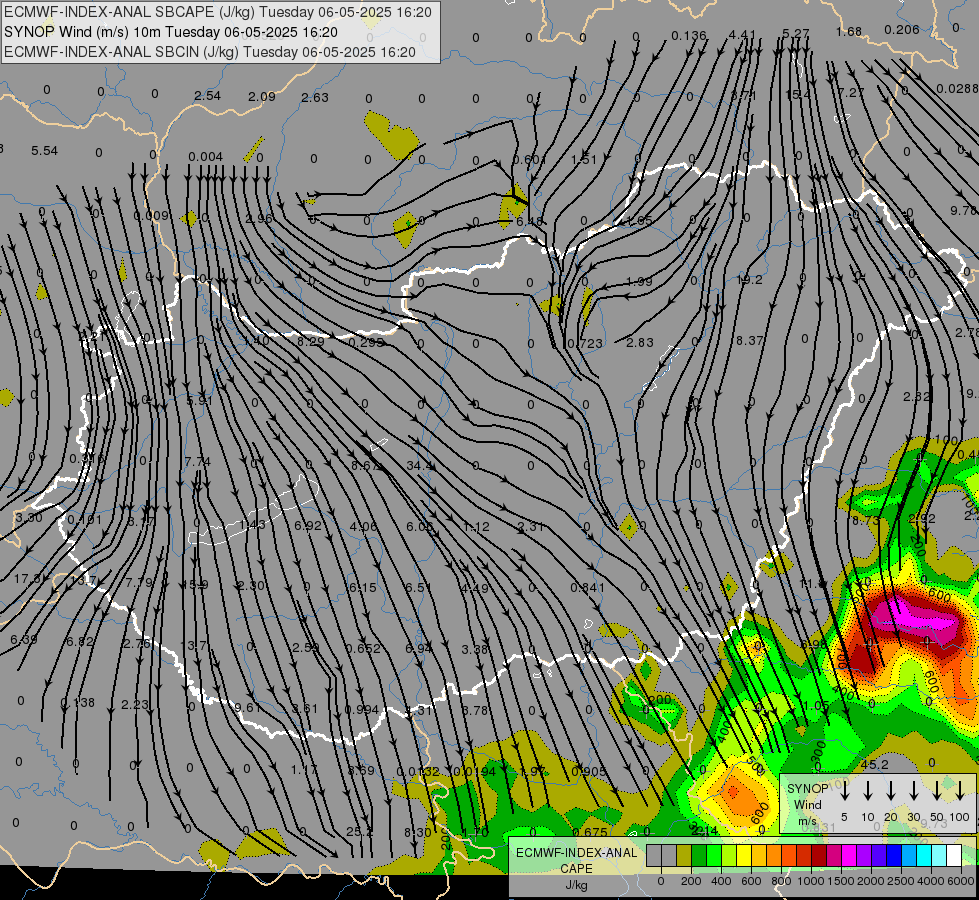Image resolution: width=979 pixels, height=900 pixels.
Task: Click the map value 0.841
Action: [588, 587]
